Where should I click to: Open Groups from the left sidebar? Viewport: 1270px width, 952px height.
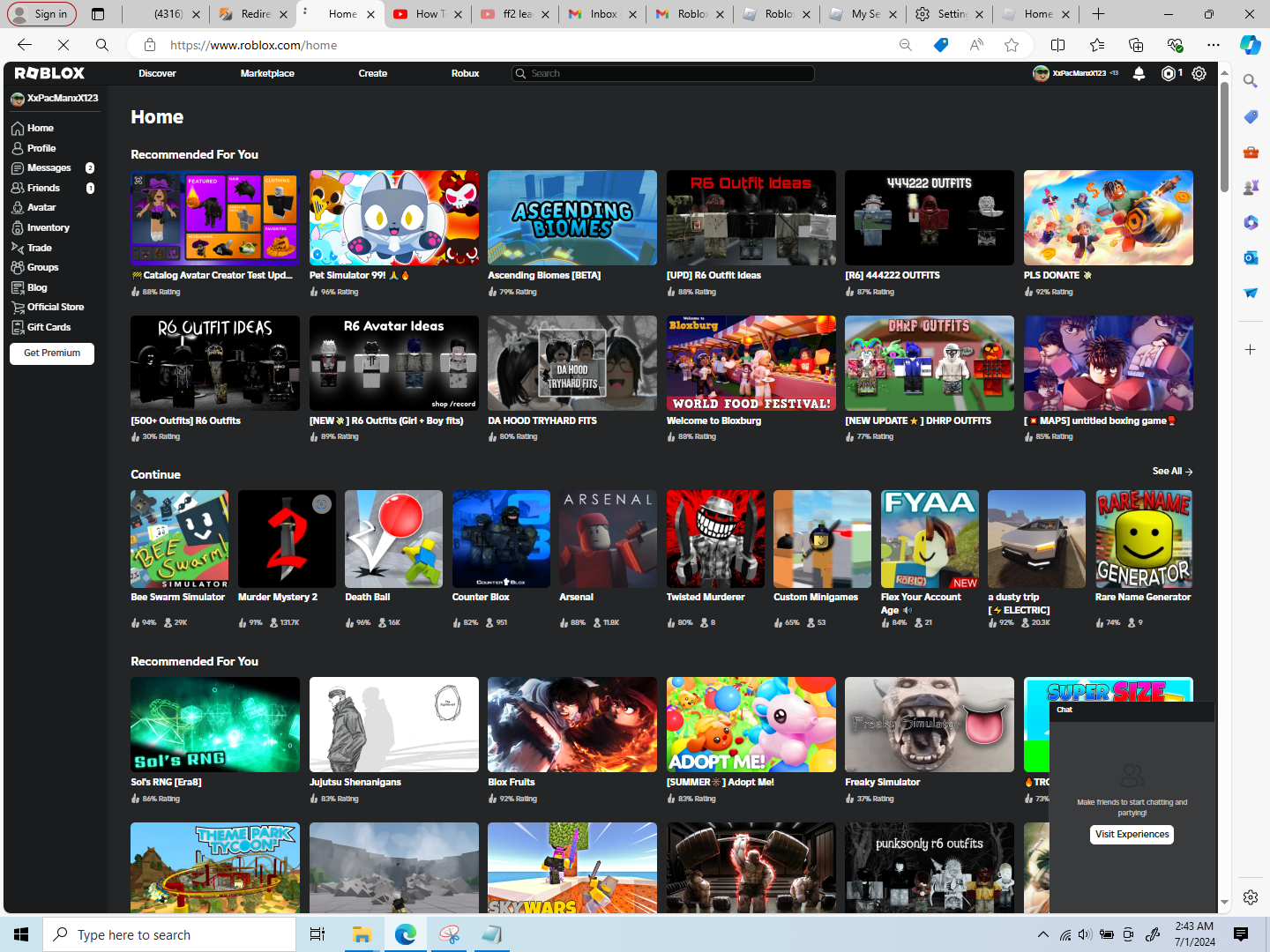[x=35, y=267]
